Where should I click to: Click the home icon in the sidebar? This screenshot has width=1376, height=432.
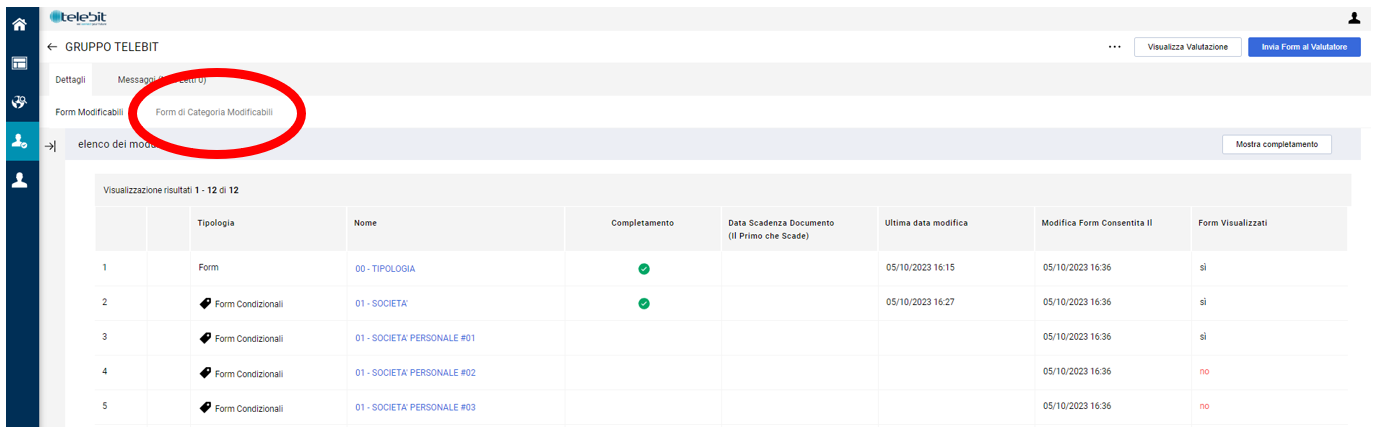(19, 23)
